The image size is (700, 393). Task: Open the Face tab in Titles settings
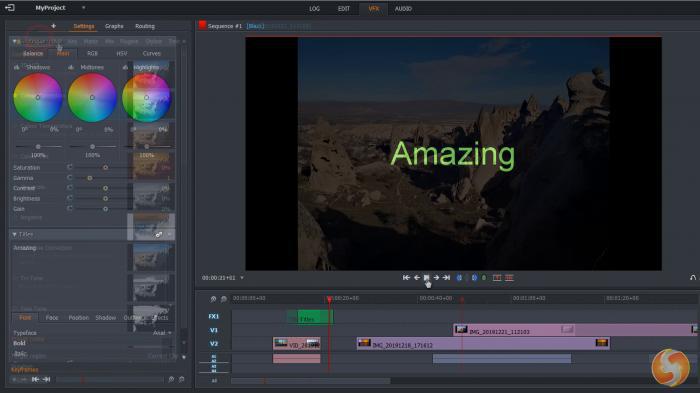pos(52,318)
